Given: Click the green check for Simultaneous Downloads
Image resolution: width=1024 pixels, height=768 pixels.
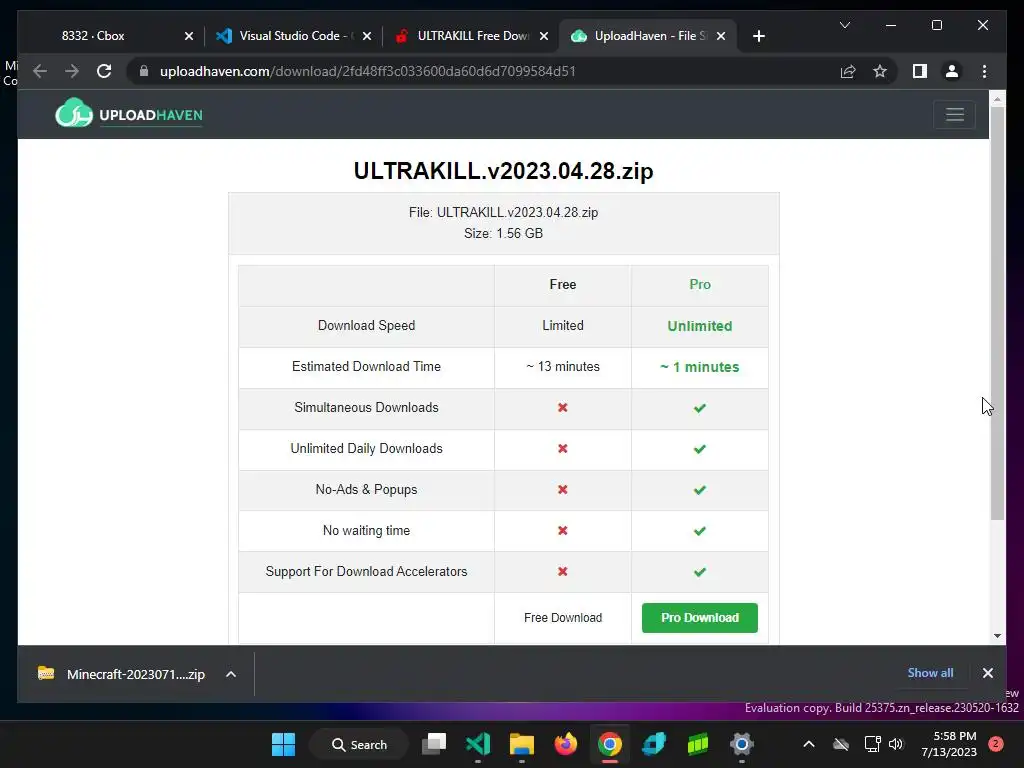Looking at the screenshot, I should click(x=699, y=408).
